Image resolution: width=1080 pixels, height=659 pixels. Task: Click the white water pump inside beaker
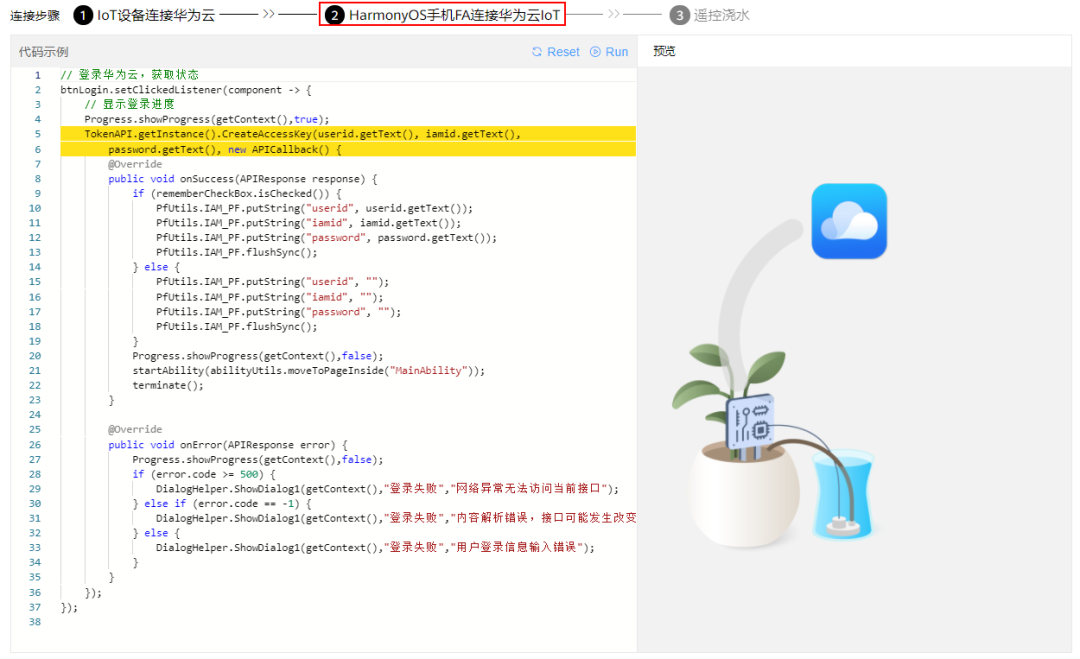[842, 522]
